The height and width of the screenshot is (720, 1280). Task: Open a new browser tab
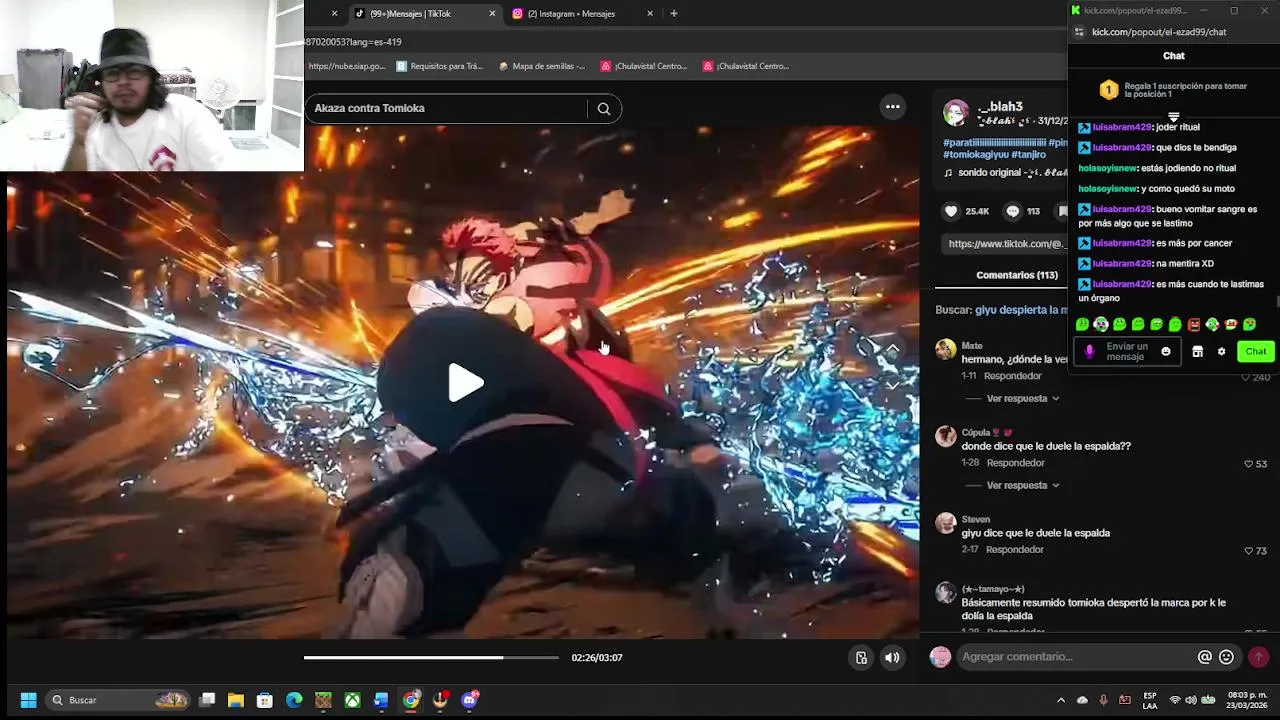tap(674, 13)
